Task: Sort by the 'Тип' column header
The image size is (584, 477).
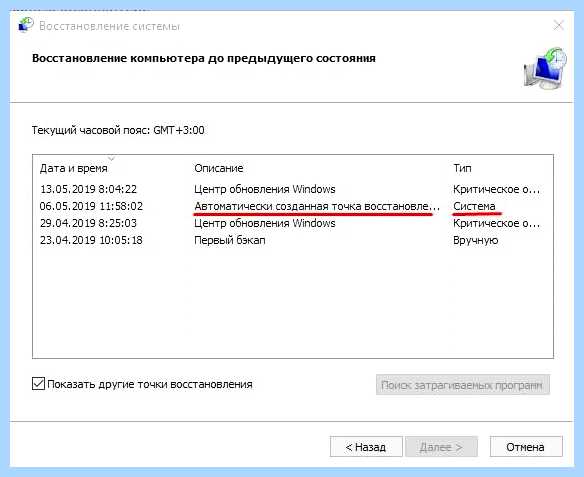Action: pos(462,168)
